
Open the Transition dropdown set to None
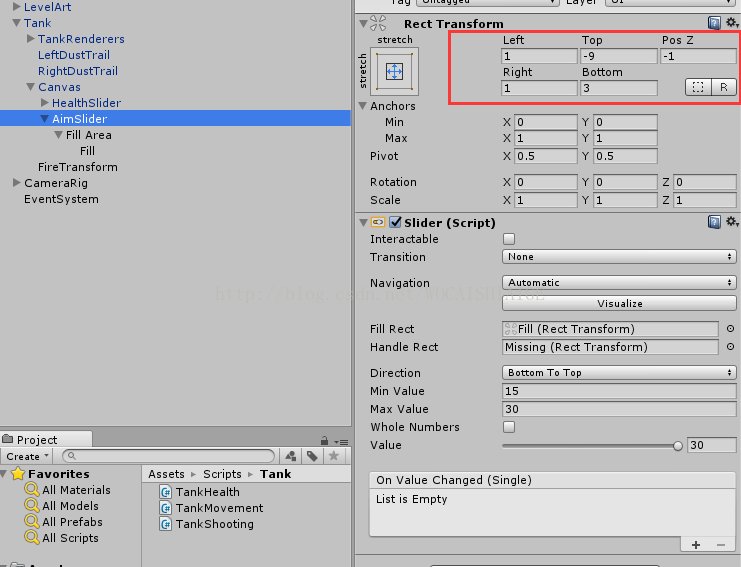coord(619,257)
